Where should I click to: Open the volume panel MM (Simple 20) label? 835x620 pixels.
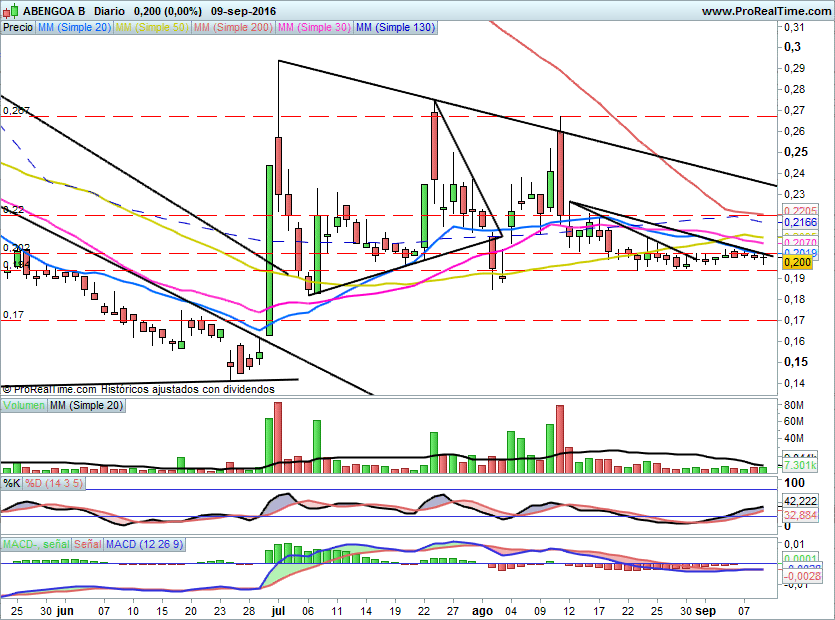pos(87,406)
